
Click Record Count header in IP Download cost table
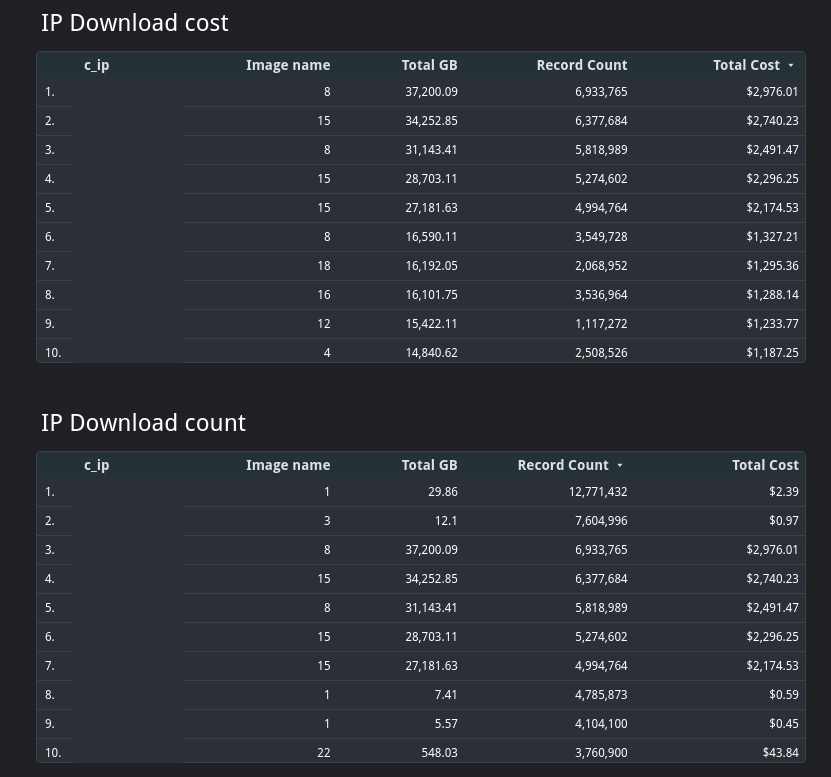pyautogui.click(x=581, y=65)
